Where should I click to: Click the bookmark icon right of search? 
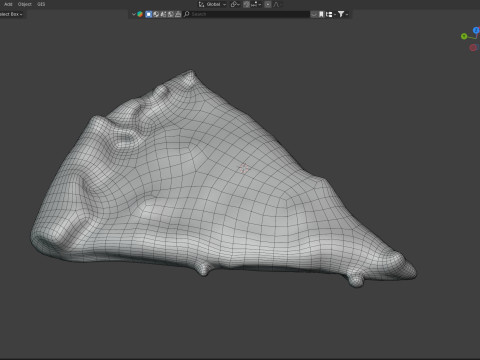click(x=321, y=14)
